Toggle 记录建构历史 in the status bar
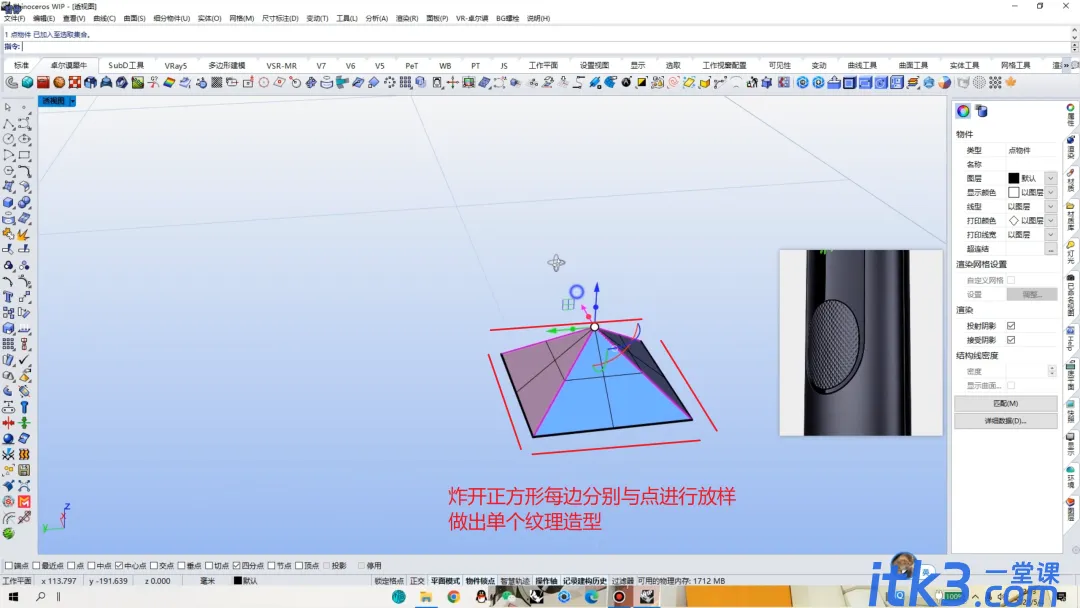The image size is (1080, 608). pyautogui.click(x=585, y=581)
